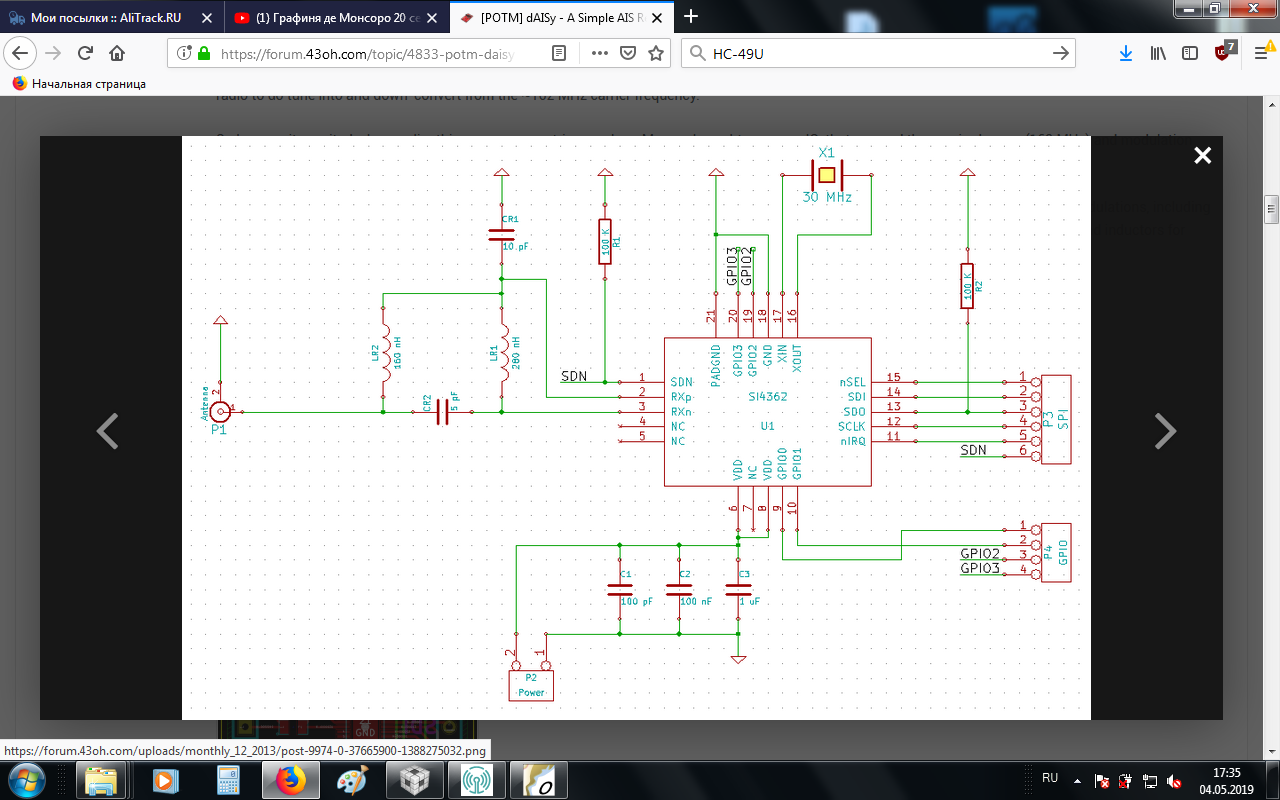This screenshot has width=1280, height=800.
Task: Bookmark this page with the star icon
Action: coord(656,54)
